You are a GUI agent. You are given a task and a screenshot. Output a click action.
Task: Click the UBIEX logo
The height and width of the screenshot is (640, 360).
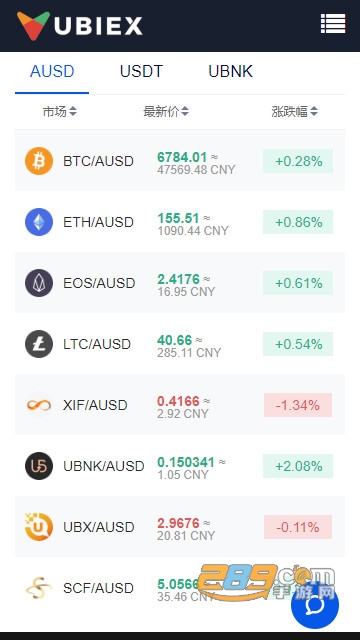click(x=80, y=26)
